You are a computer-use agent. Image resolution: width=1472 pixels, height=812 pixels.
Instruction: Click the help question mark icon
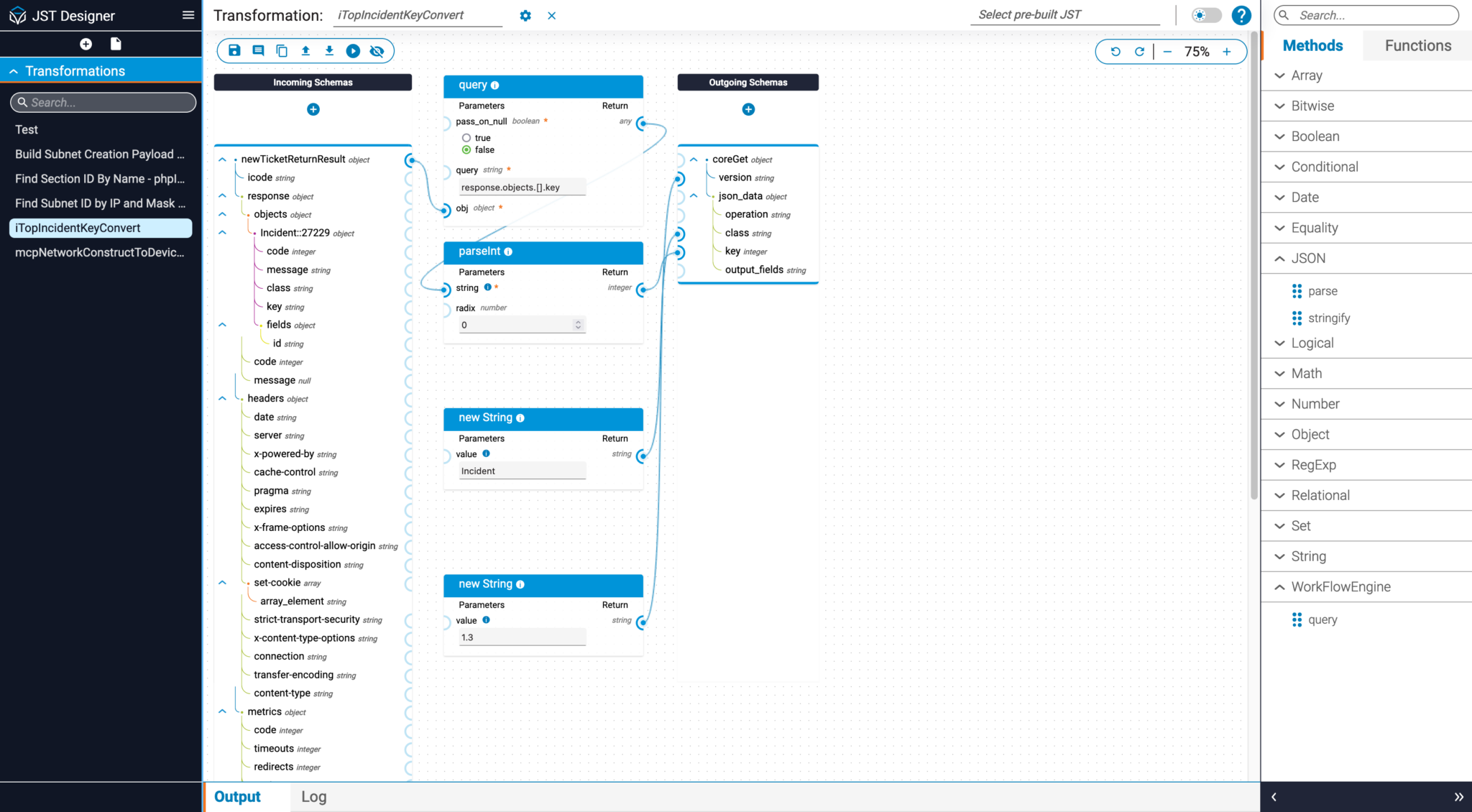point(1241,15)
